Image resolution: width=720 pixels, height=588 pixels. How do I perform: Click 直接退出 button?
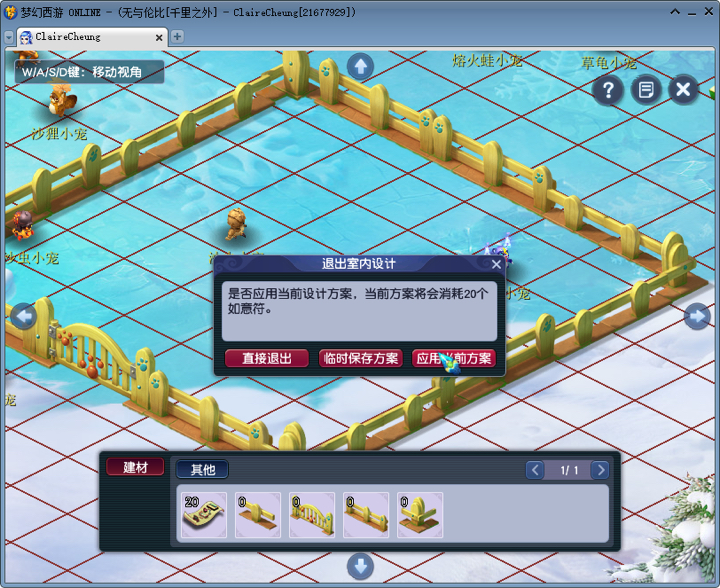[x=267, y=358]
